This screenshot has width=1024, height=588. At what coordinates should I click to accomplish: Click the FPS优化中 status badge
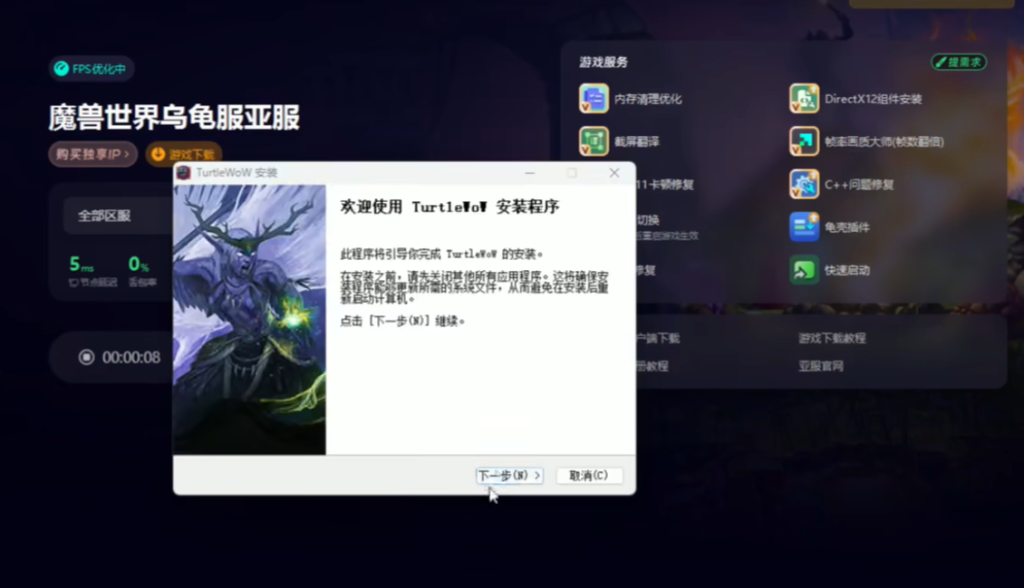pos(91,69)
